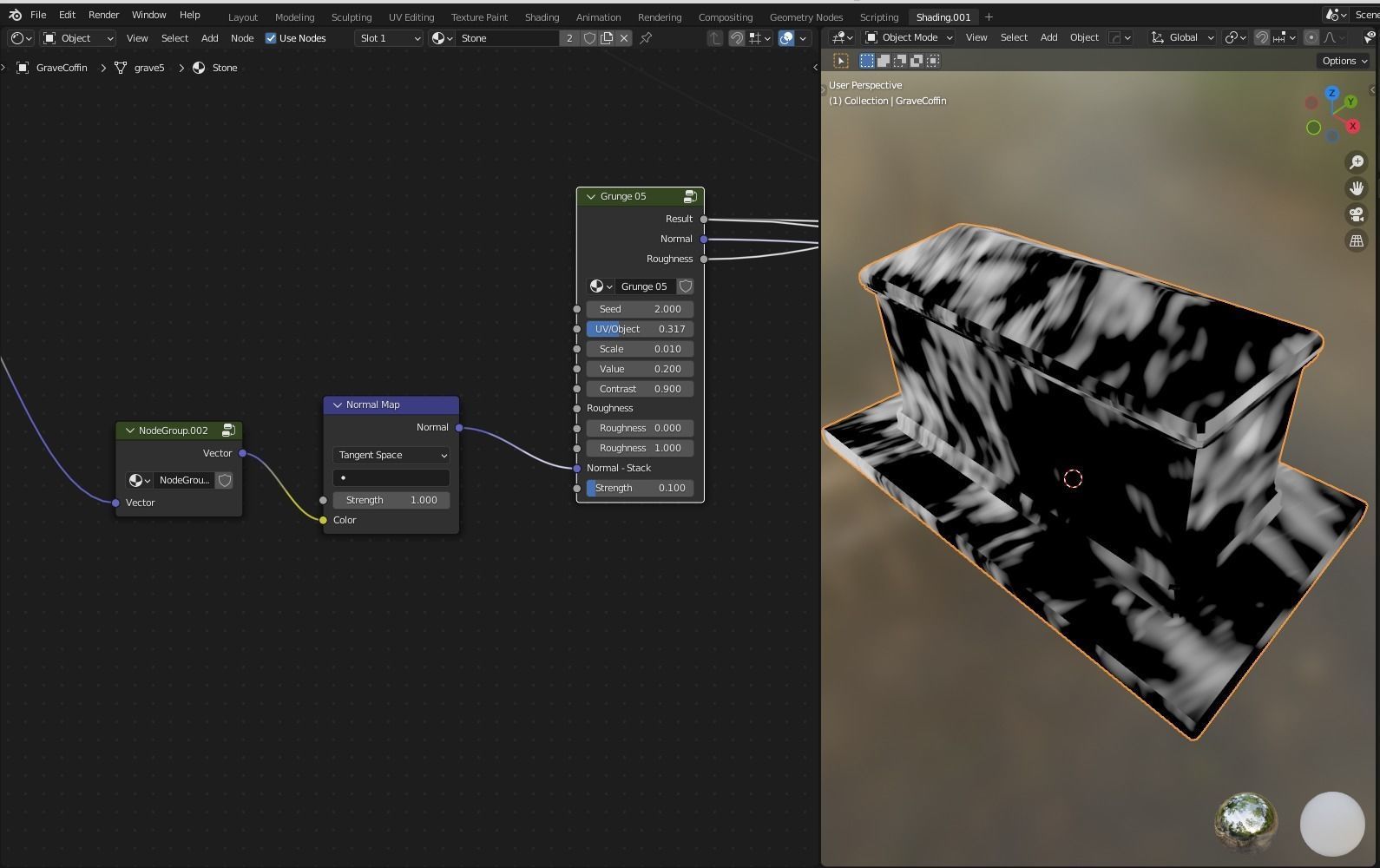Click the Normal Map UV map field
The height and width of the screenshot is (868, 1380).
(391, 477)
